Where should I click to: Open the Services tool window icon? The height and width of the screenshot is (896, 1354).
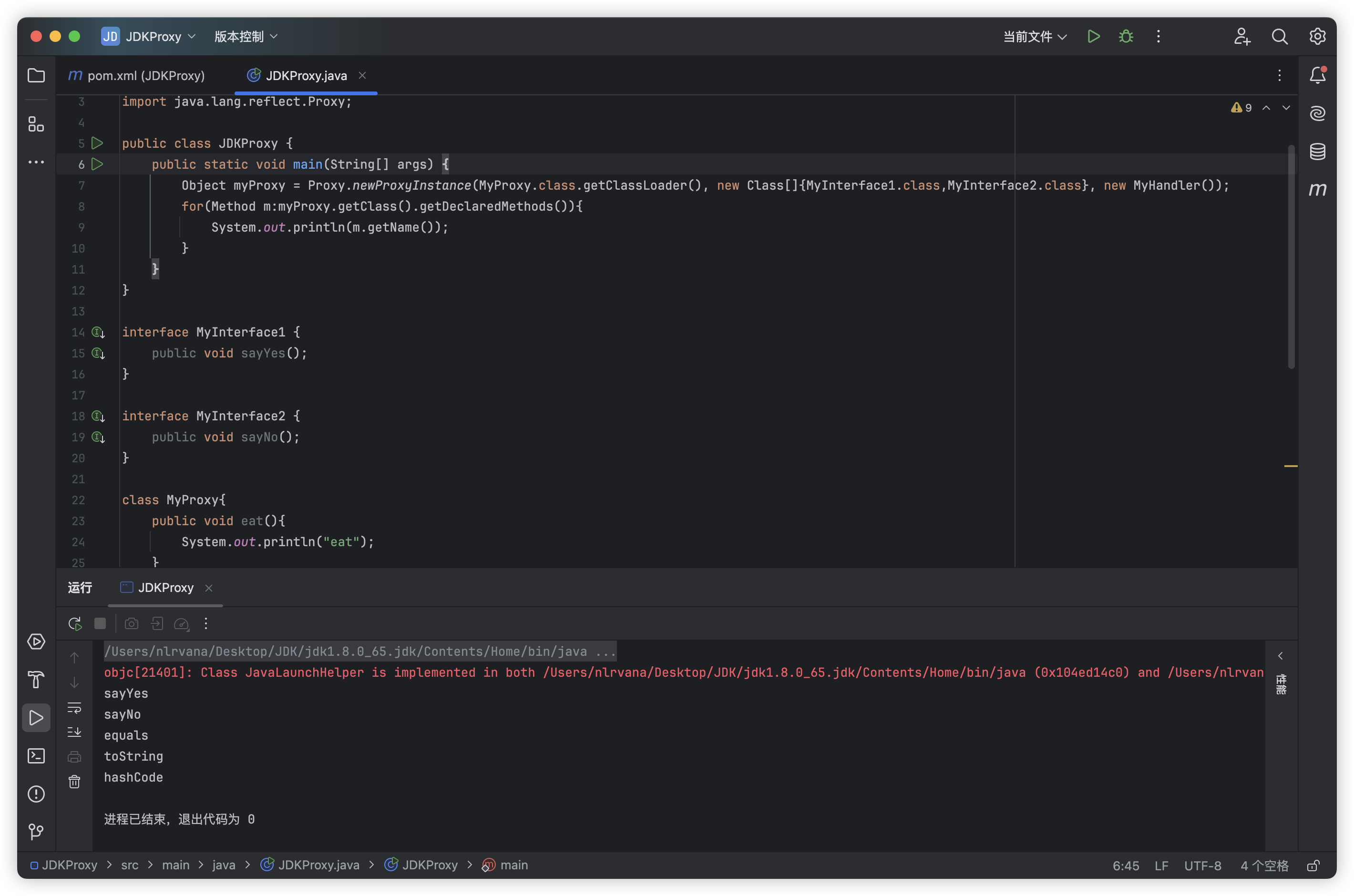(x=36, y=641)
